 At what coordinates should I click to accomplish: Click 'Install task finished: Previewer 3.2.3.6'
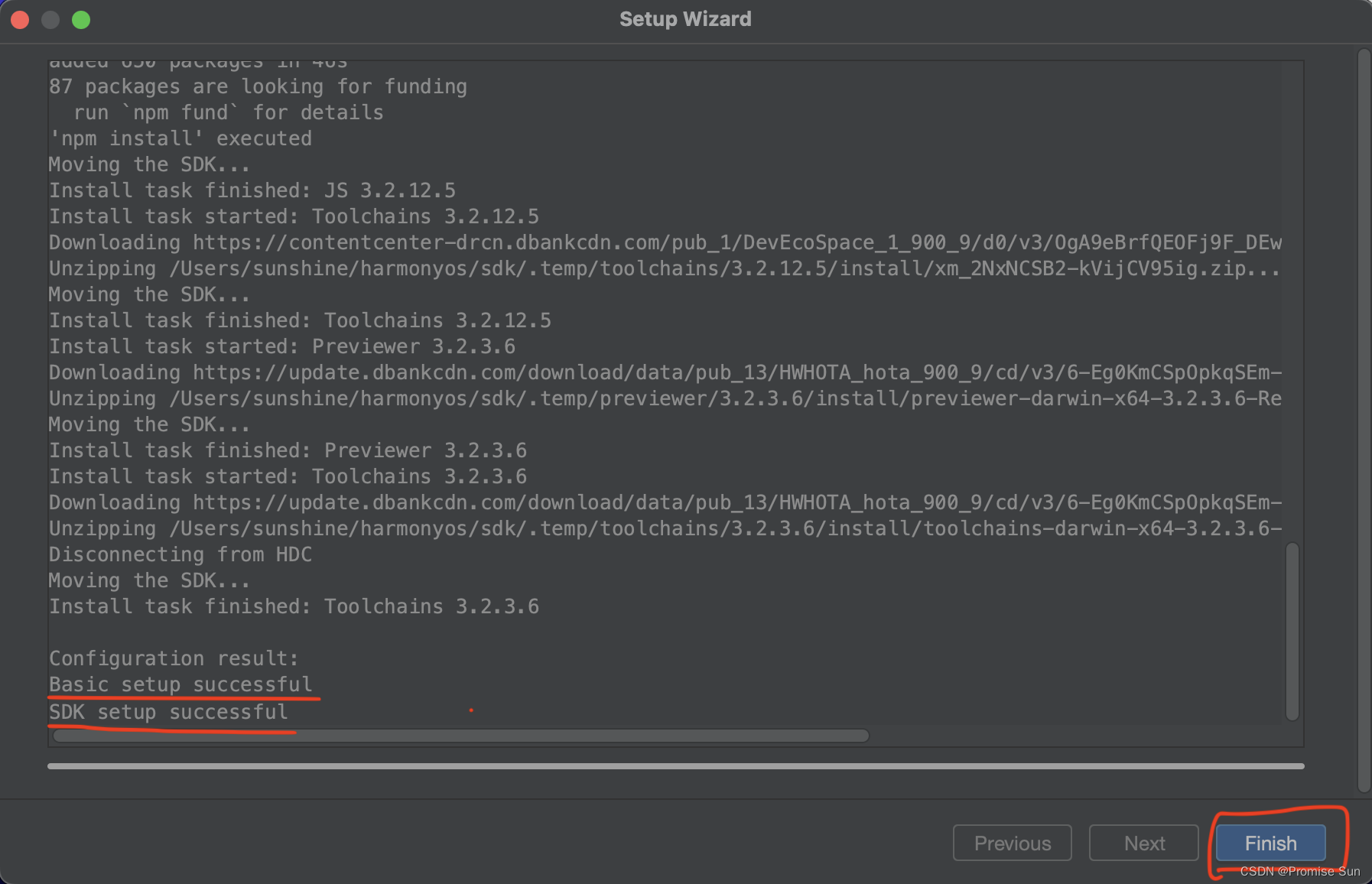[x=288, y=450]
